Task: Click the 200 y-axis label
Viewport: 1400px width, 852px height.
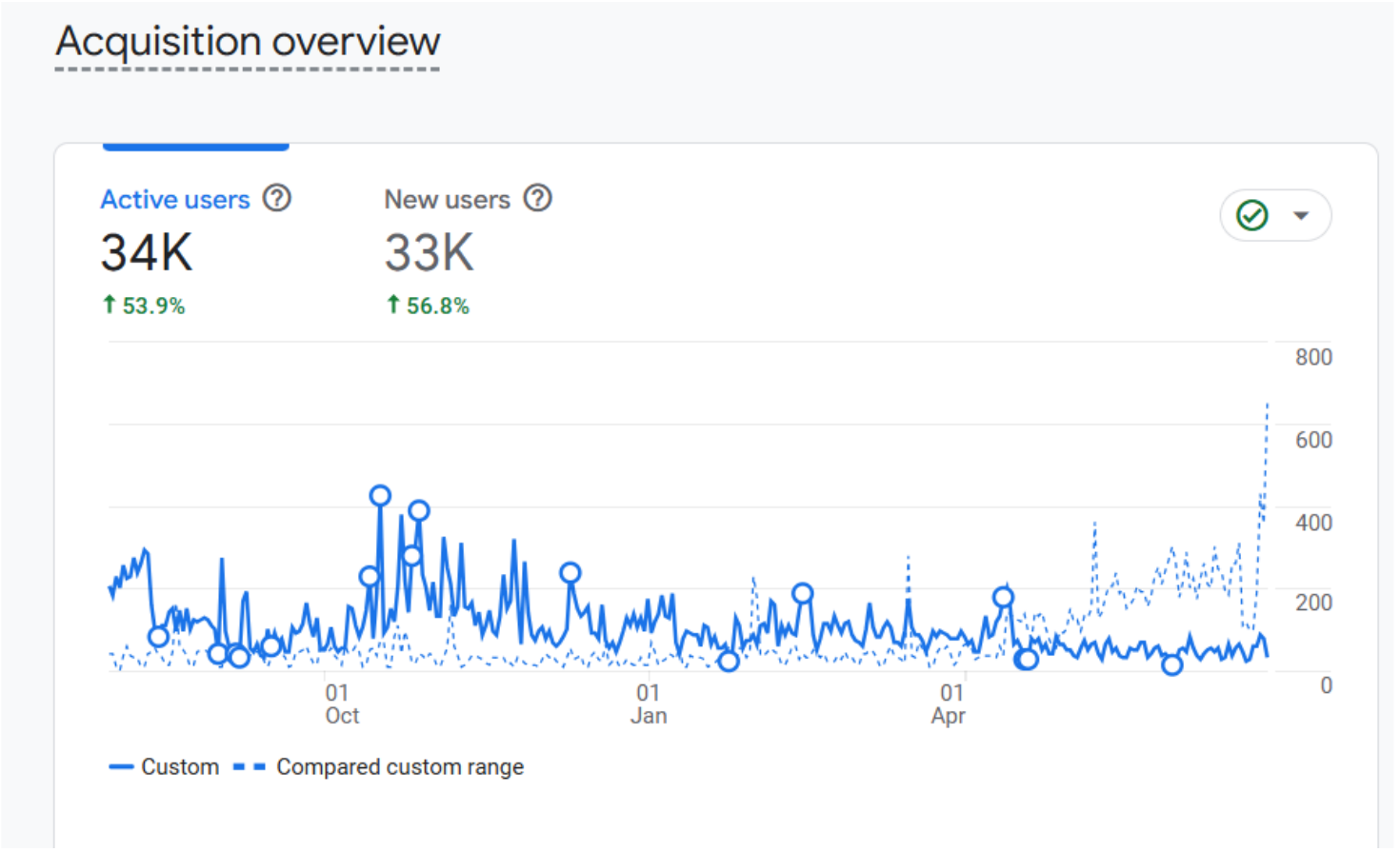Action: [x=1313, y=603]
